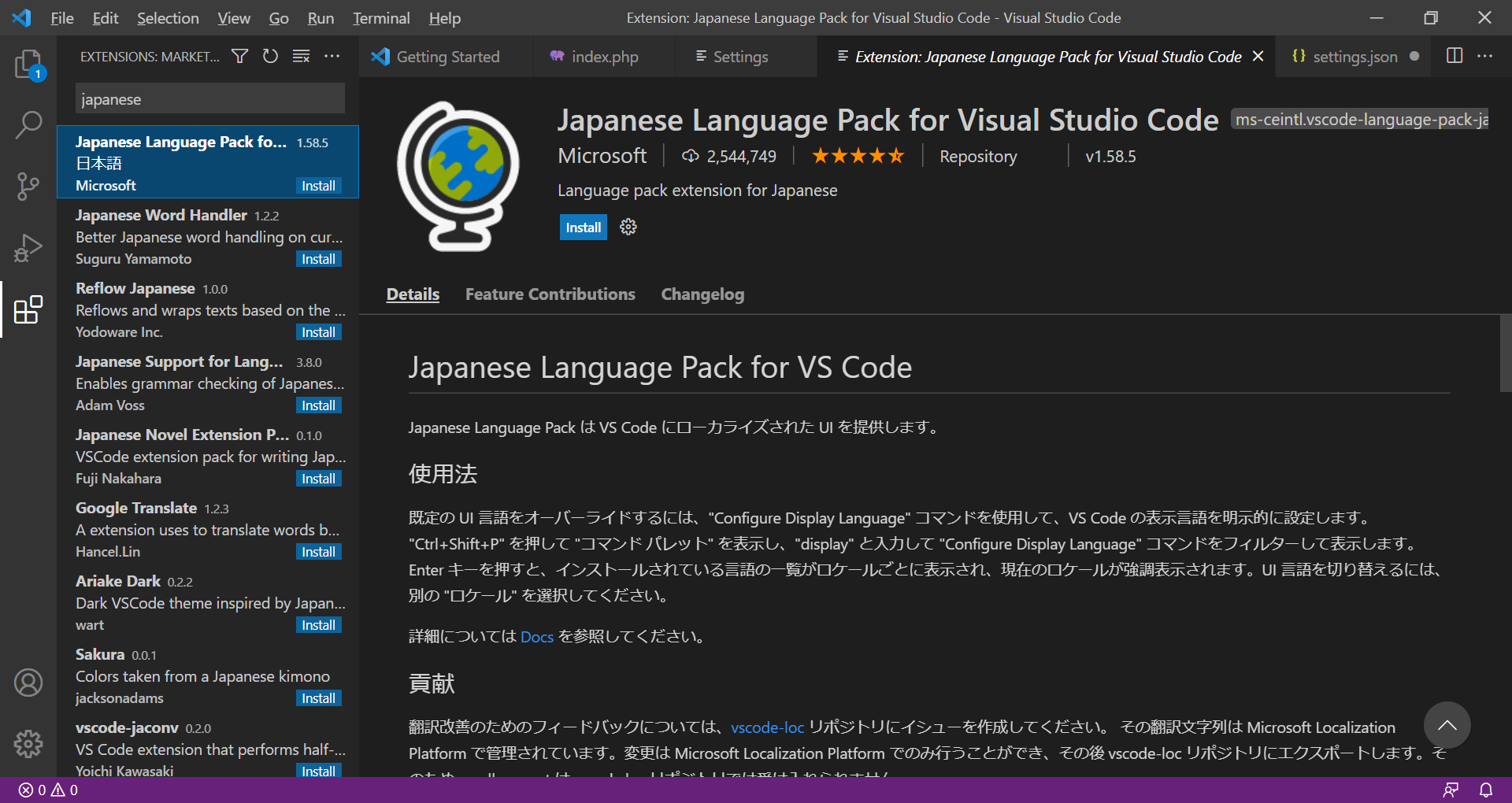Screen dimensions: 1512x803
Task: Clear the extensions search results
Action: coord(301,57)
